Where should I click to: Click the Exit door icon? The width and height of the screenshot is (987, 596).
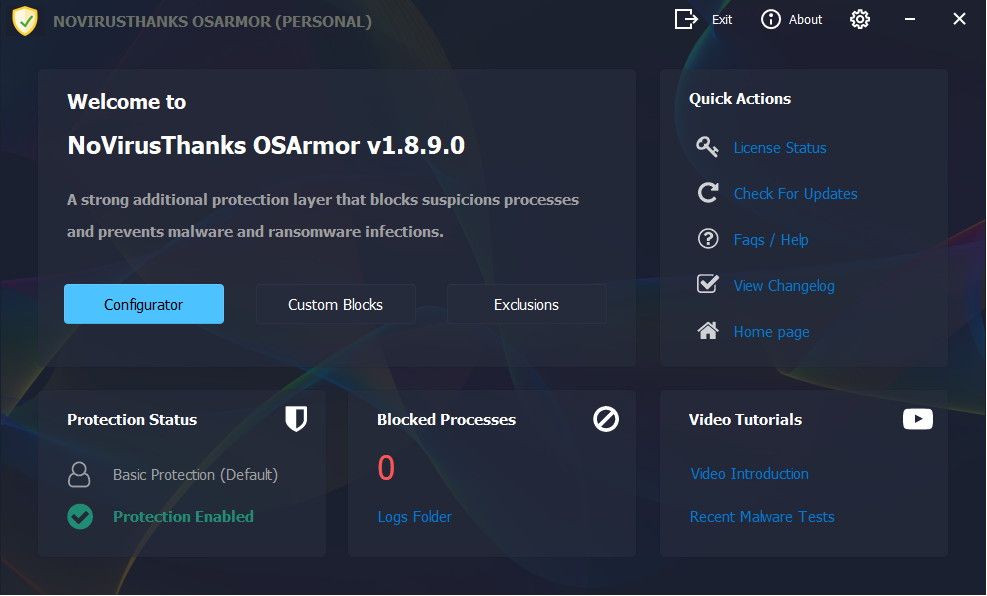(x=686, y=19)
